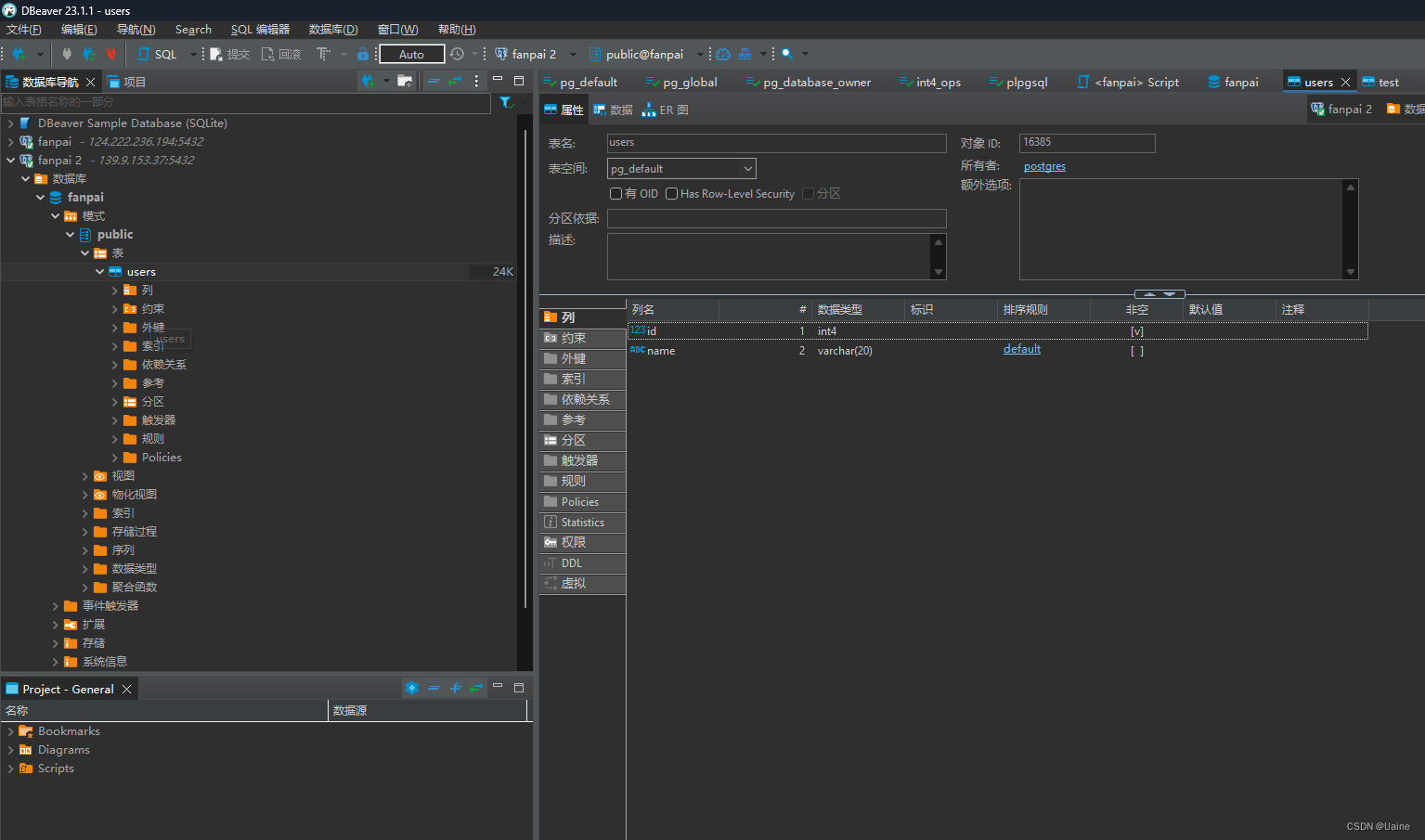Collapse the public schema node

(x=70, y=234)
